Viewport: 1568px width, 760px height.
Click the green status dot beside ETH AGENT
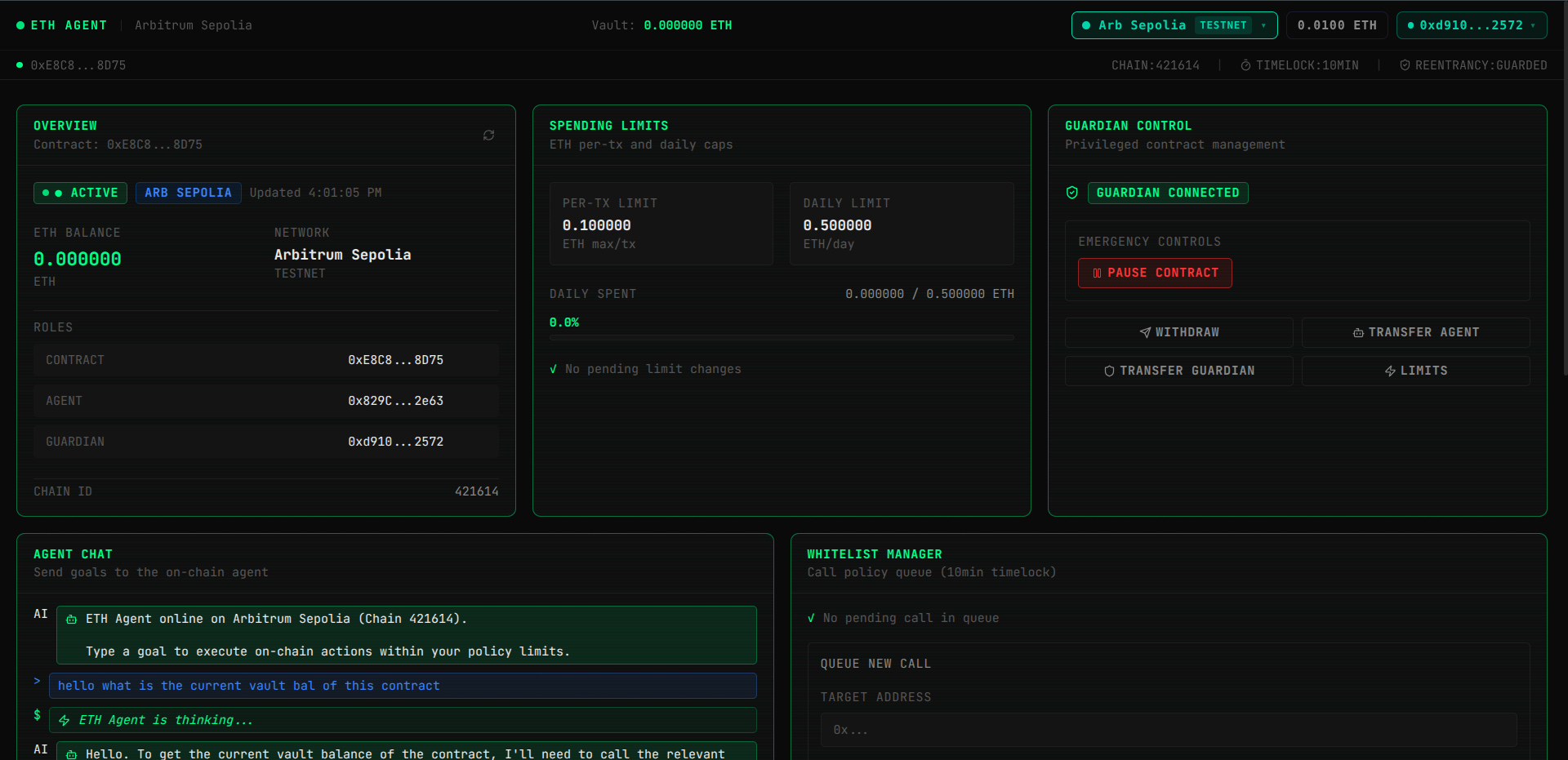(20, 25)
